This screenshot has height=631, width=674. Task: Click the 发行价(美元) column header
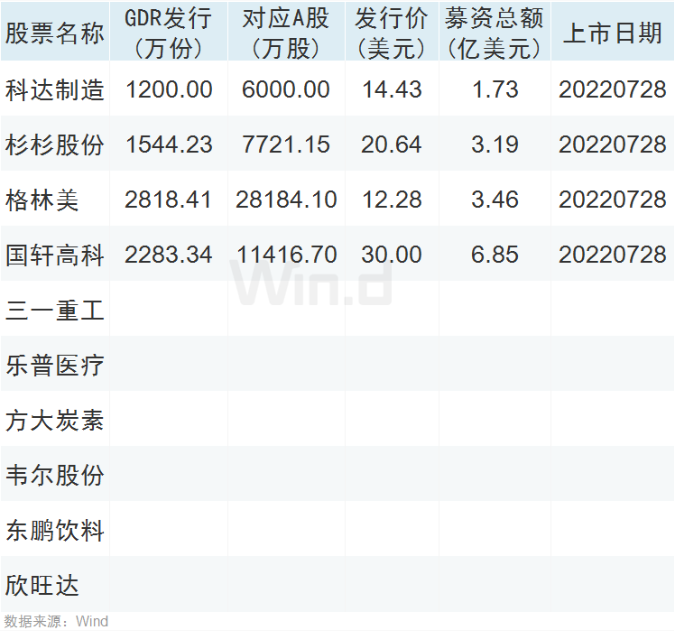coord(391,33)
